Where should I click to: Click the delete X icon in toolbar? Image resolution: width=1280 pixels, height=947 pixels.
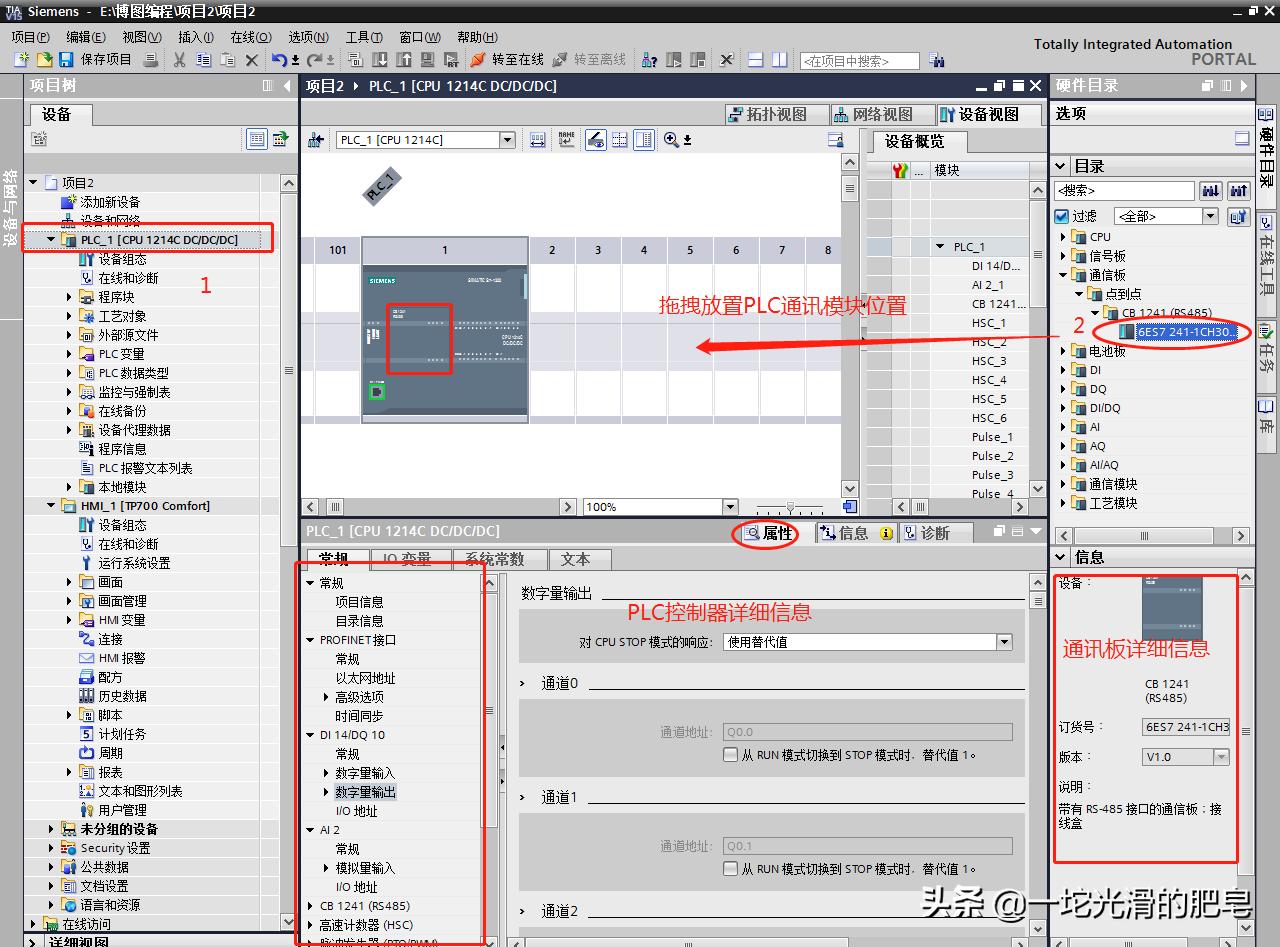pyautogui.click(x=252, y=60)
